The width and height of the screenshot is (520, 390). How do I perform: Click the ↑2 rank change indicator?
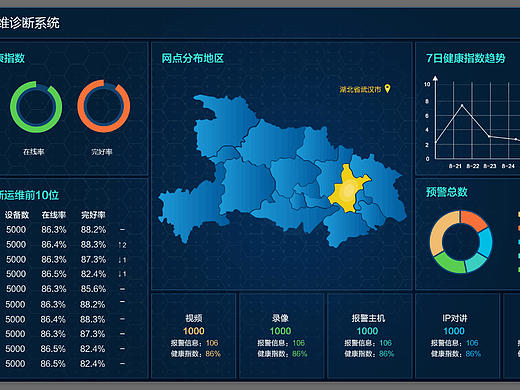(x=122, y=245)
